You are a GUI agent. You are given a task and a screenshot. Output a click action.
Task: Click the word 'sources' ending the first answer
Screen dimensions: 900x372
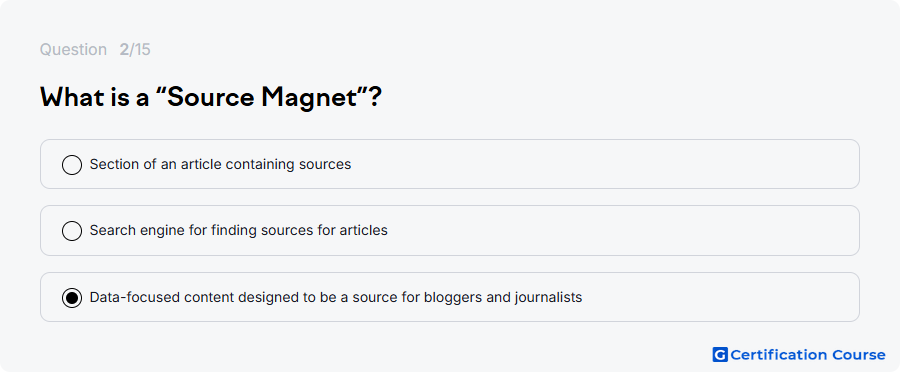click(325, 164)
